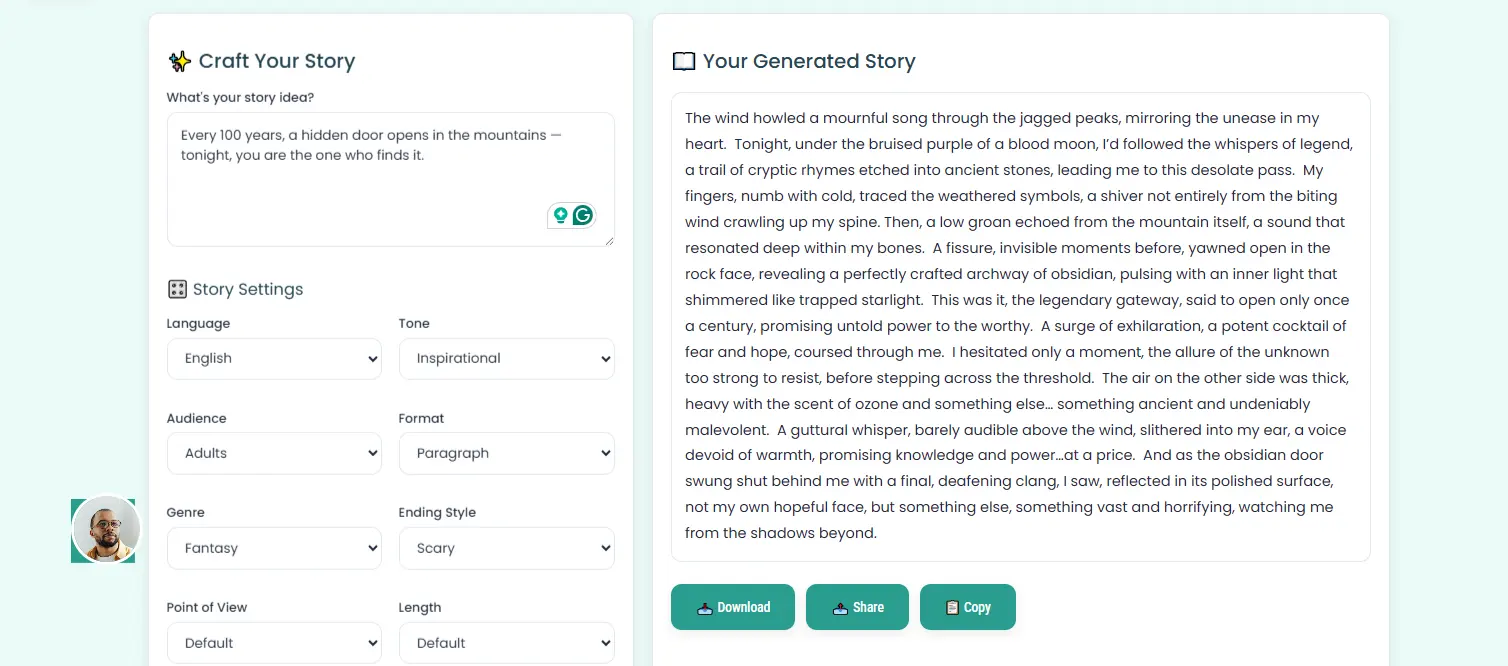Expand the Length dropdown

coord(506,643)
